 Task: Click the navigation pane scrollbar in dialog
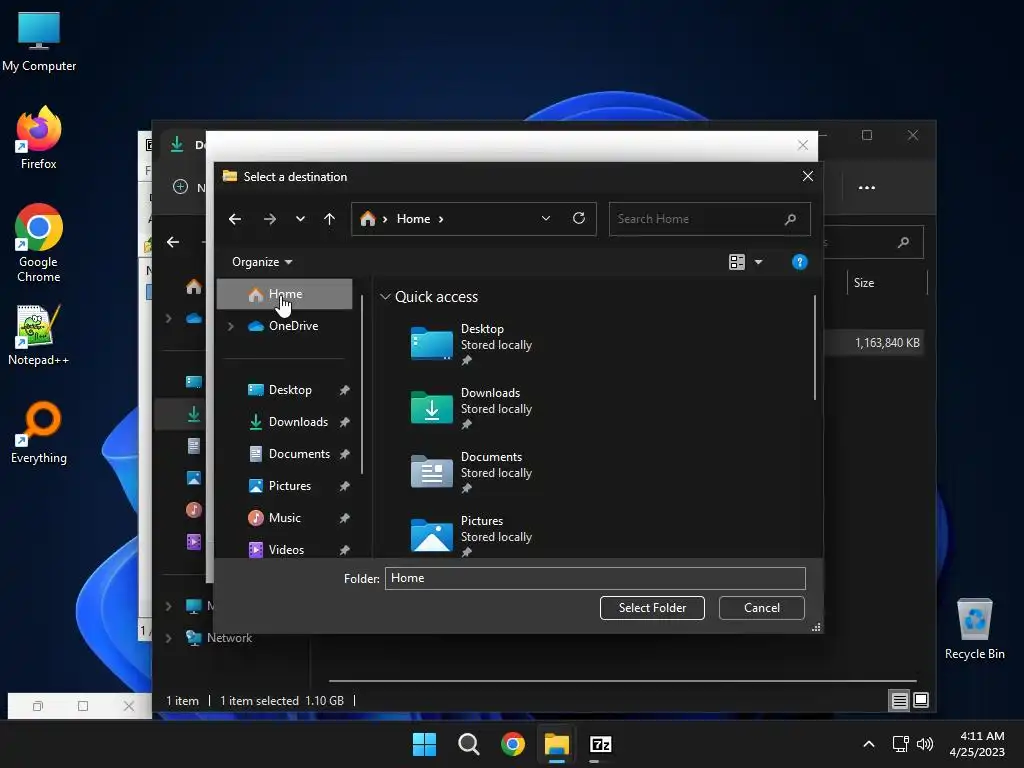(x=362, y=384)
